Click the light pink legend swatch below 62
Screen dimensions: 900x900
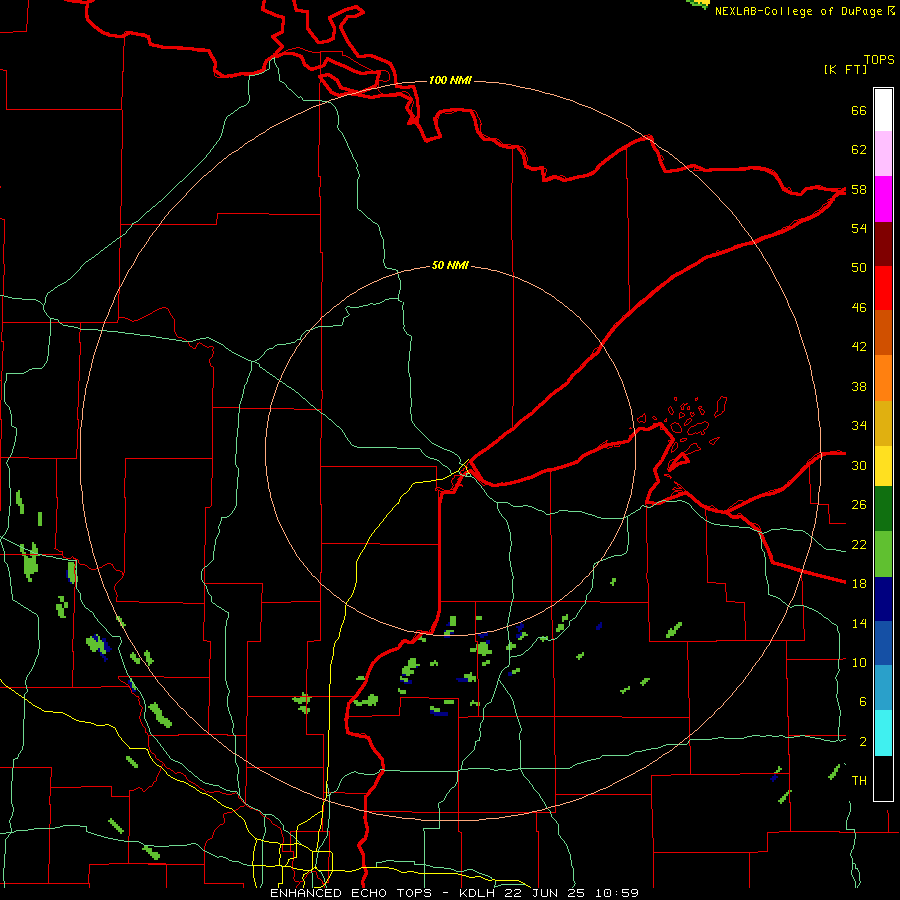(883, 153)
